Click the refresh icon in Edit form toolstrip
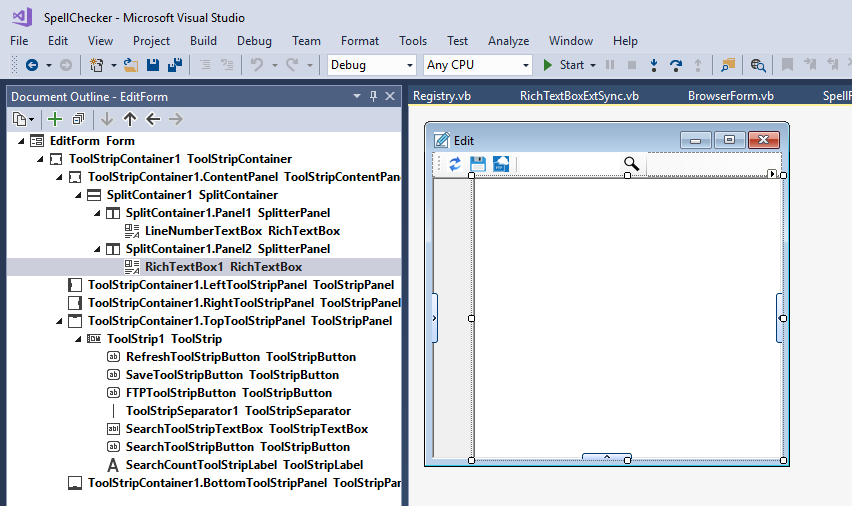The image size is (852, 506). pos(455,164)
